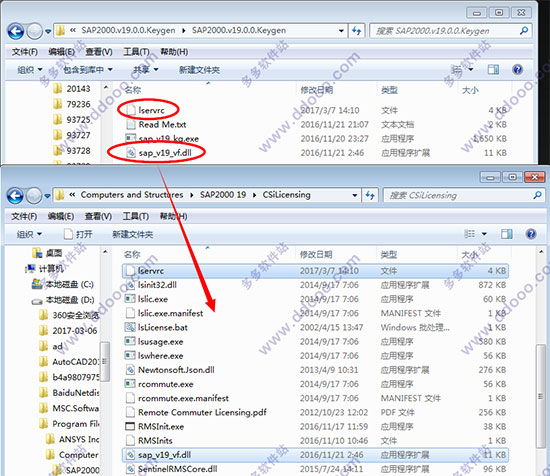Click search magnifier in CSiLicensing window
This screenshot has width=550, height=476.
(537, 195)
